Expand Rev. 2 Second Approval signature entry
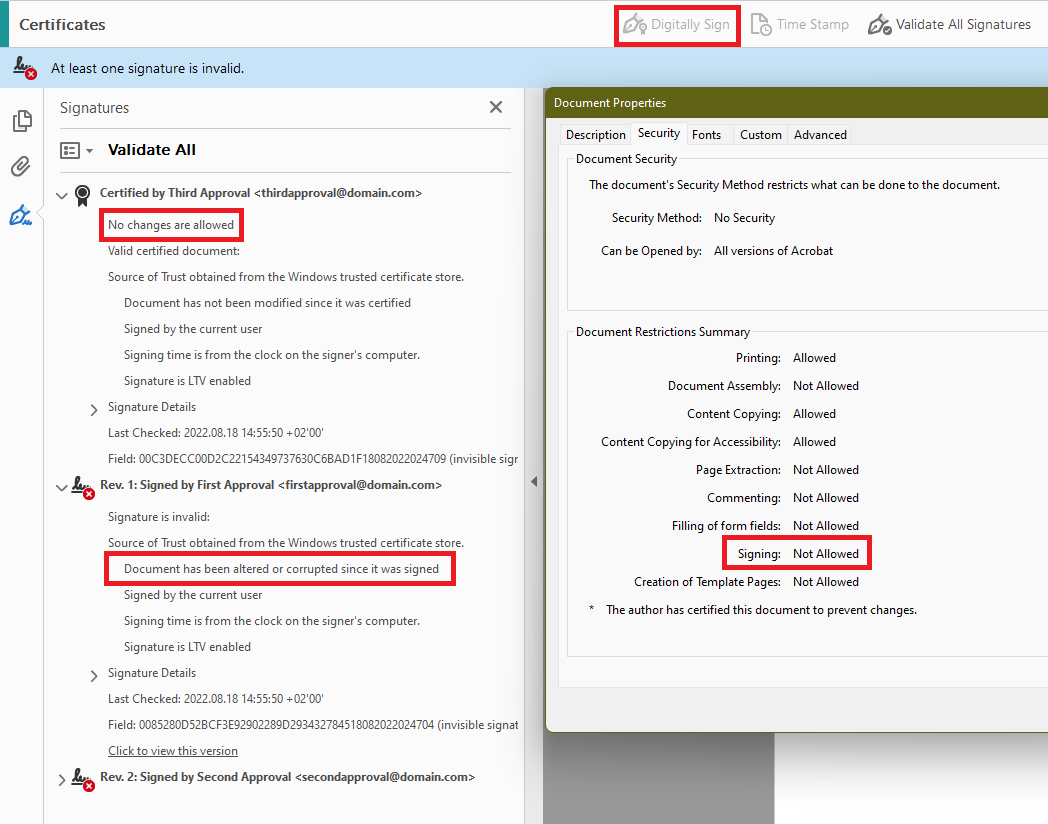Image resolution: width=1048 pixels, height=824 pixels. pyautogui.click(x=62, y=779)
